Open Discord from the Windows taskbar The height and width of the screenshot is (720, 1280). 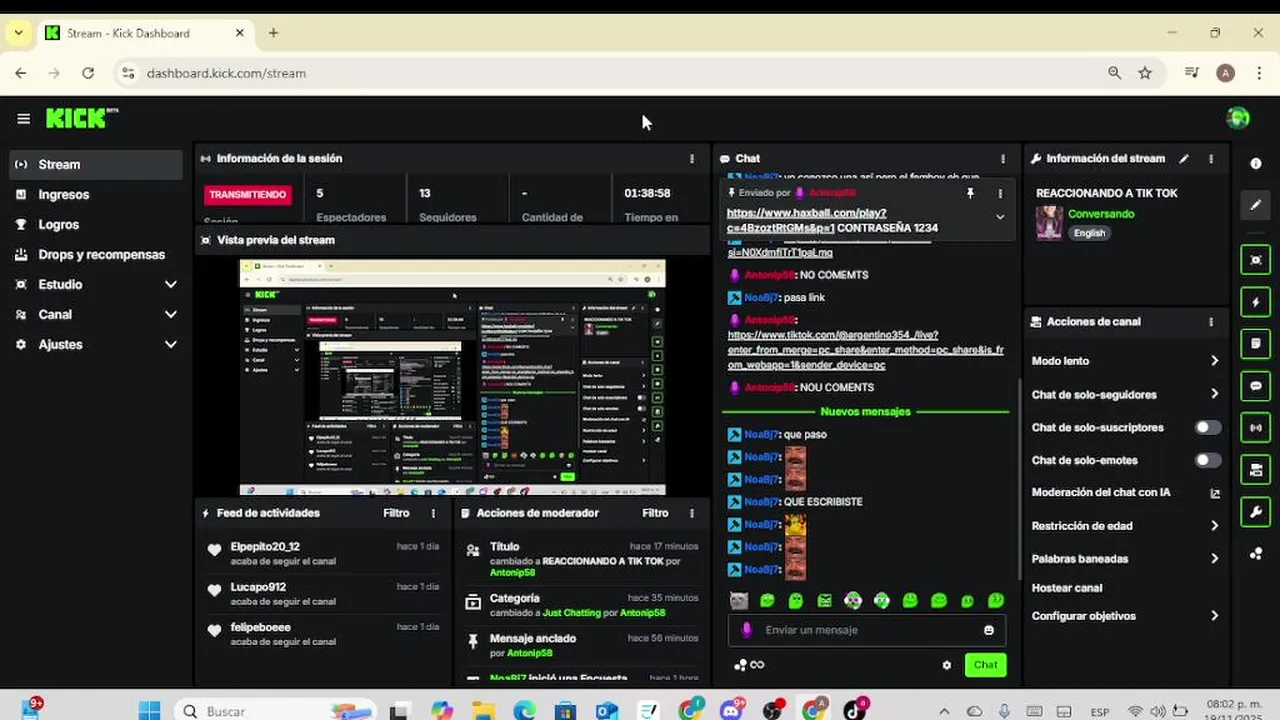pos(731,711)
